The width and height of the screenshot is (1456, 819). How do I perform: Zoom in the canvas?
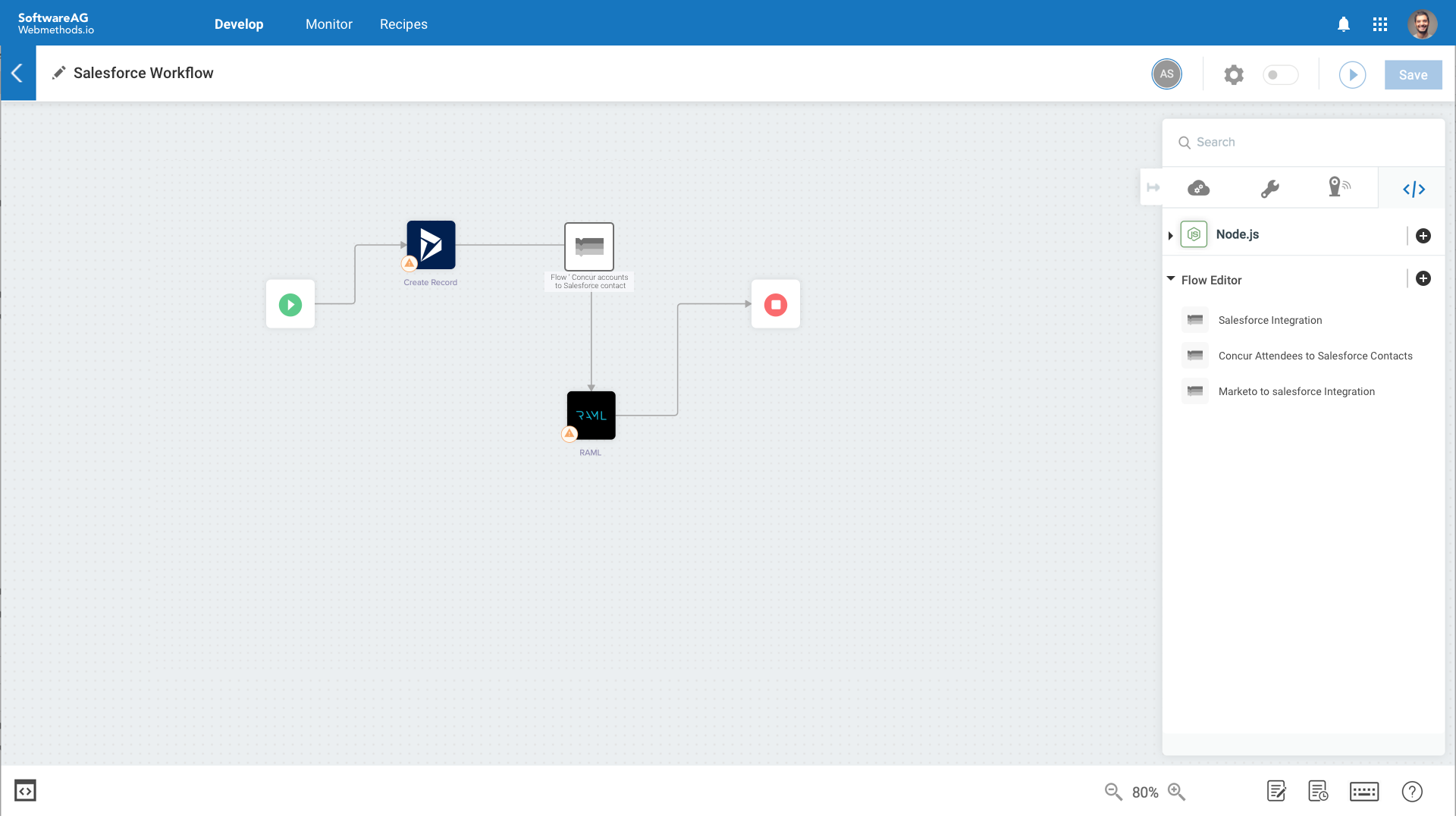tap(1176, 792)
